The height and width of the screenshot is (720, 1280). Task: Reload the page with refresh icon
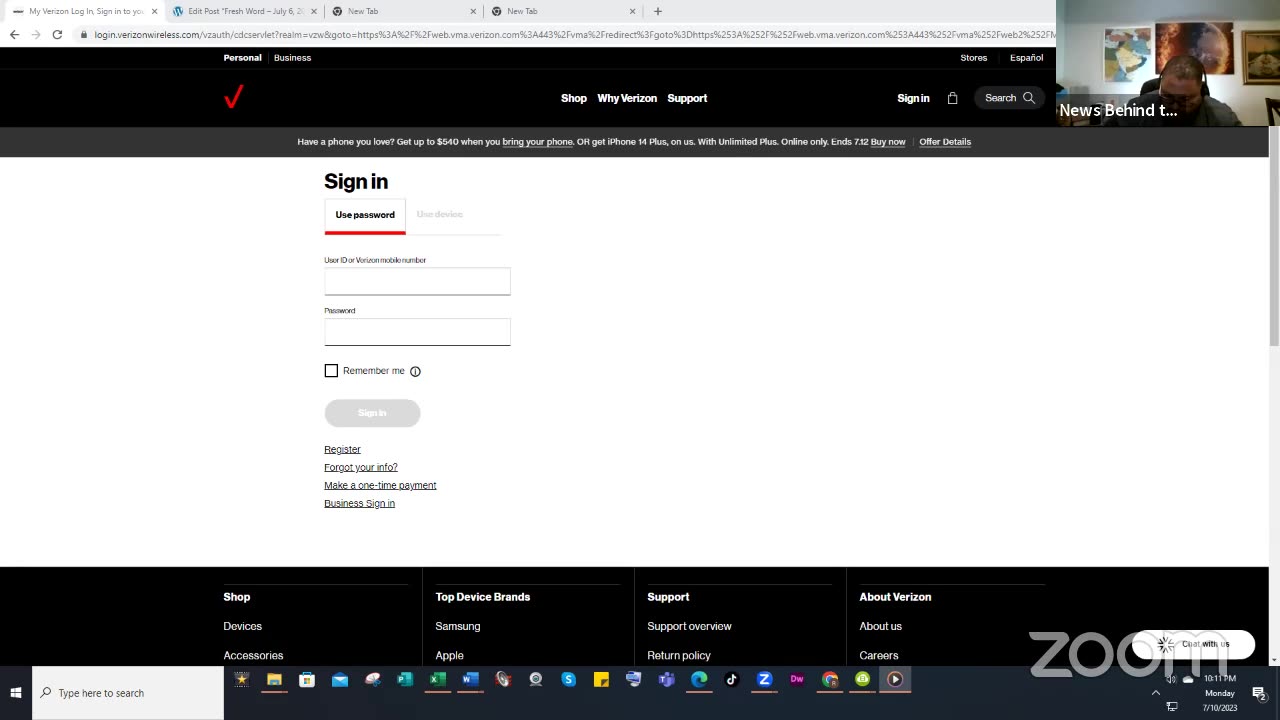point(57,34)
